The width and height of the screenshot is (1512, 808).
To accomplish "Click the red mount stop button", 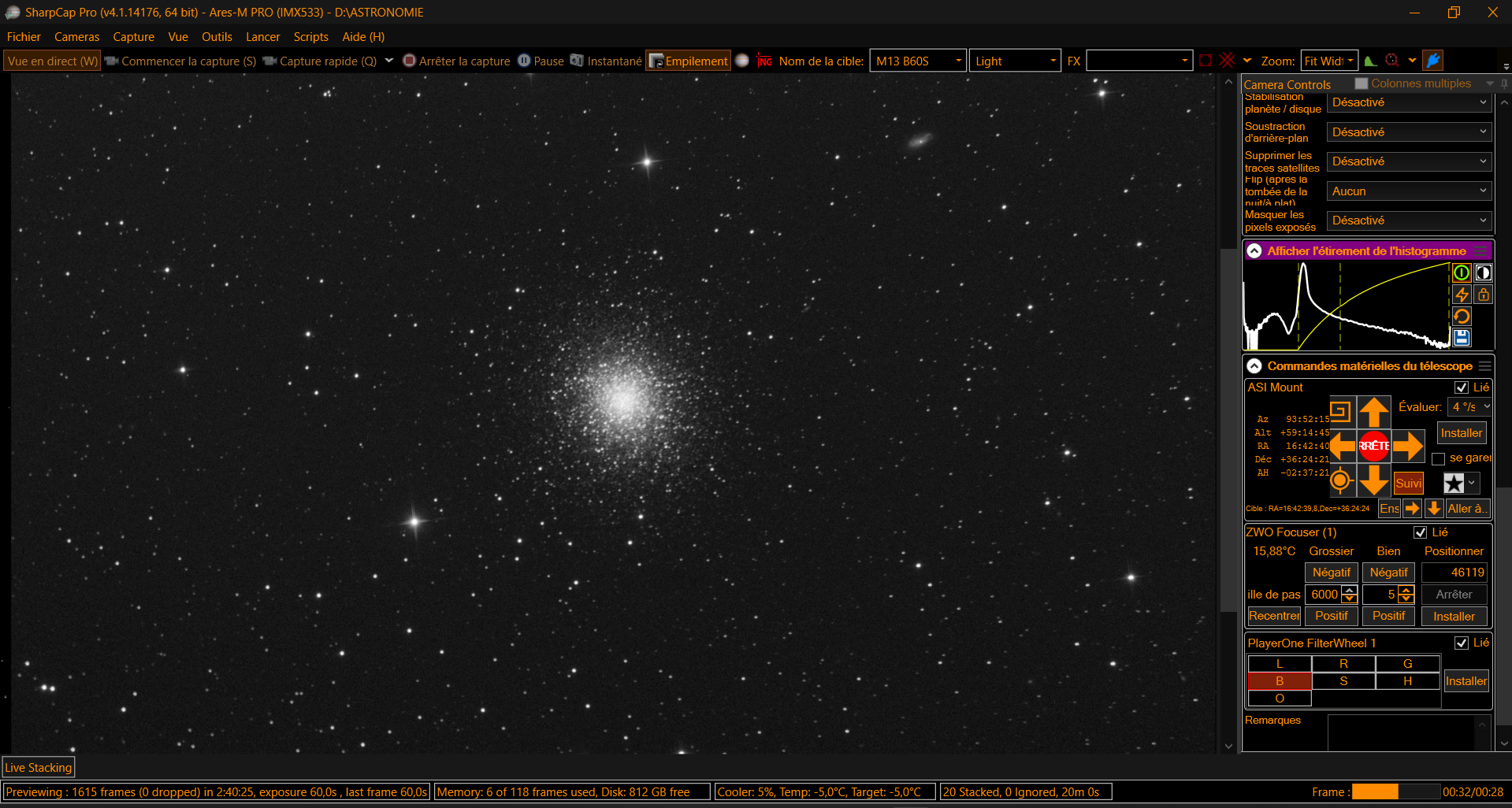I will [x=1374, y=446].
